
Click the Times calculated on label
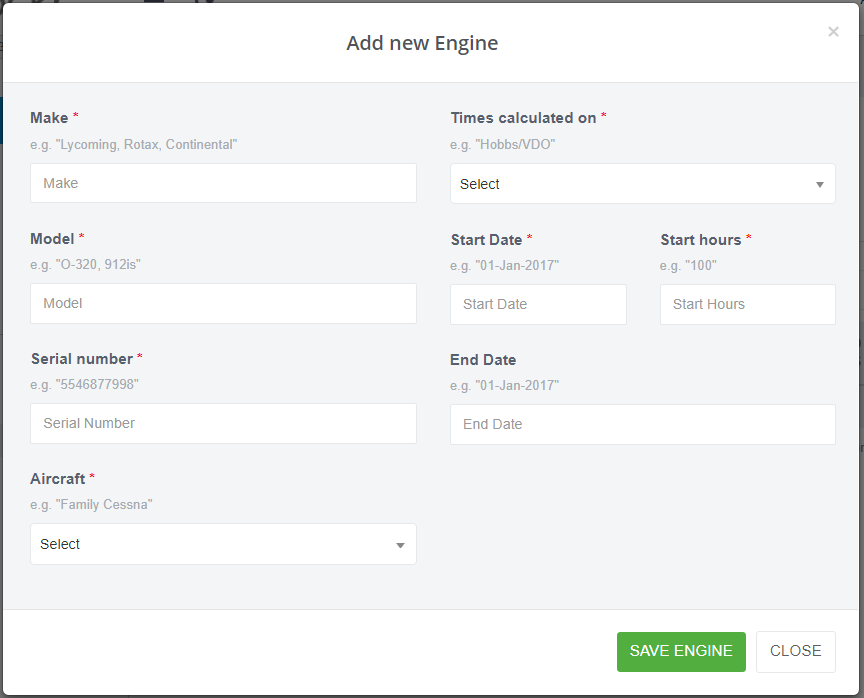pyautogui.click(x=523, y=118)
